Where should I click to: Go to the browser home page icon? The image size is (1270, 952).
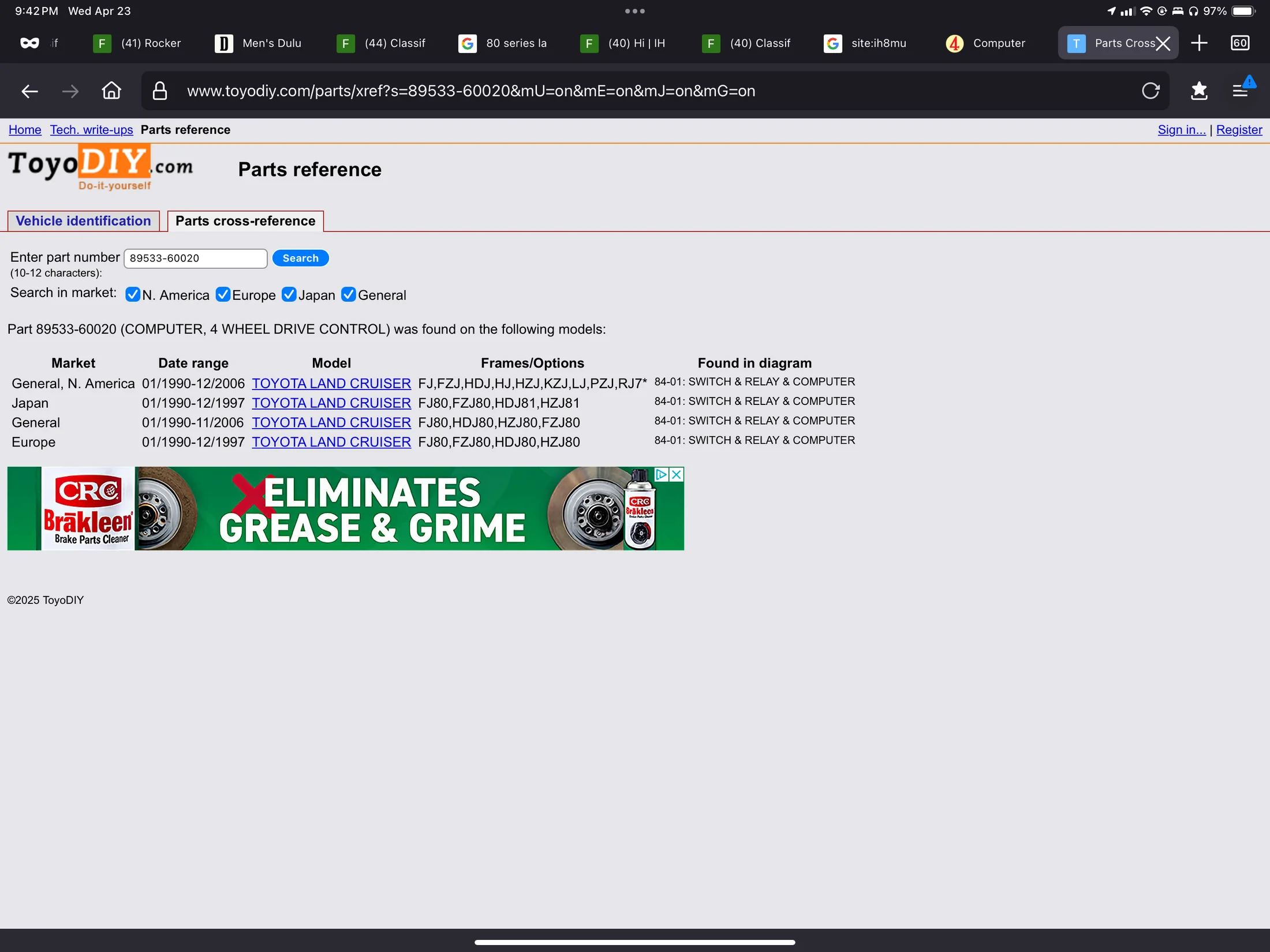111,91
